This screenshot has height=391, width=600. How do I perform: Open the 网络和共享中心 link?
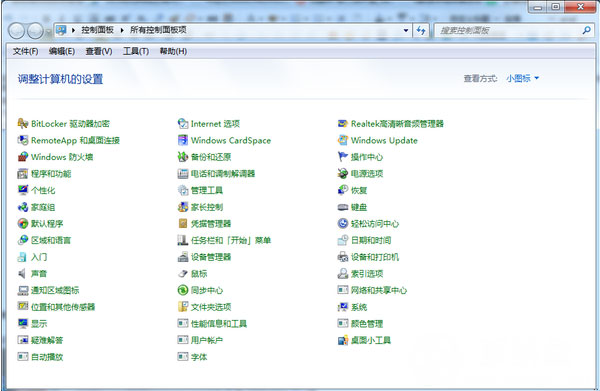coord(379,290)
